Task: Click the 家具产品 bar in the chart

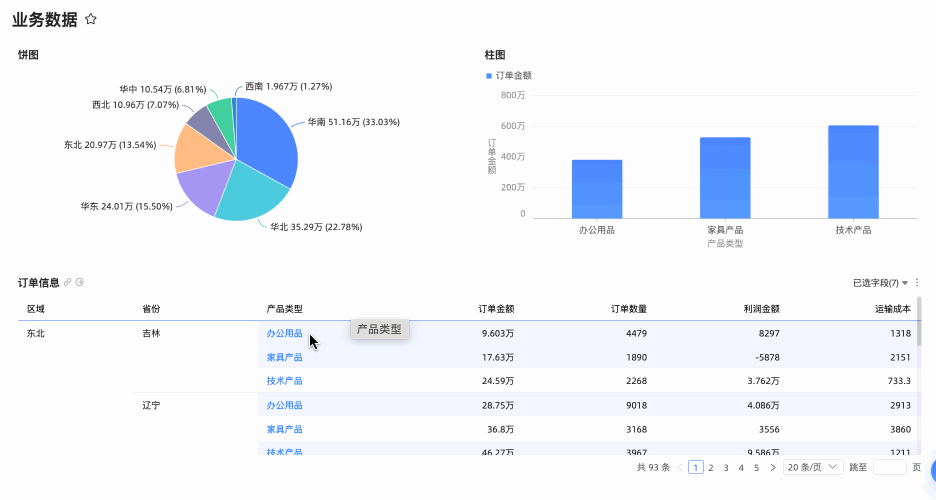Action: click(725, 178)
